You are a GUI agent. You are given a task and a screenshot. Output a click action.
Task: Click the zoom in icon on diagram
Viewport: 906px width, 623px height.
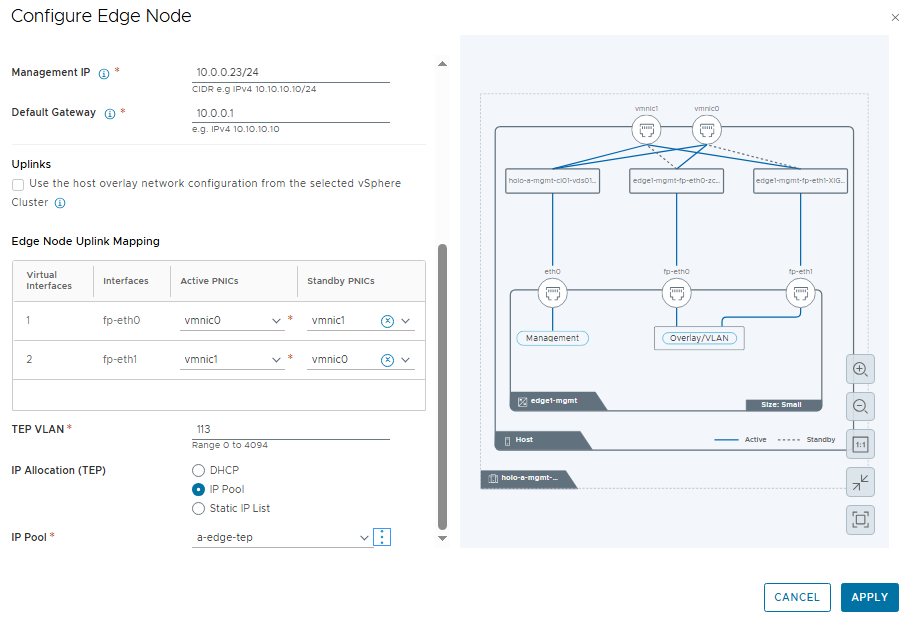click(859, 369)
